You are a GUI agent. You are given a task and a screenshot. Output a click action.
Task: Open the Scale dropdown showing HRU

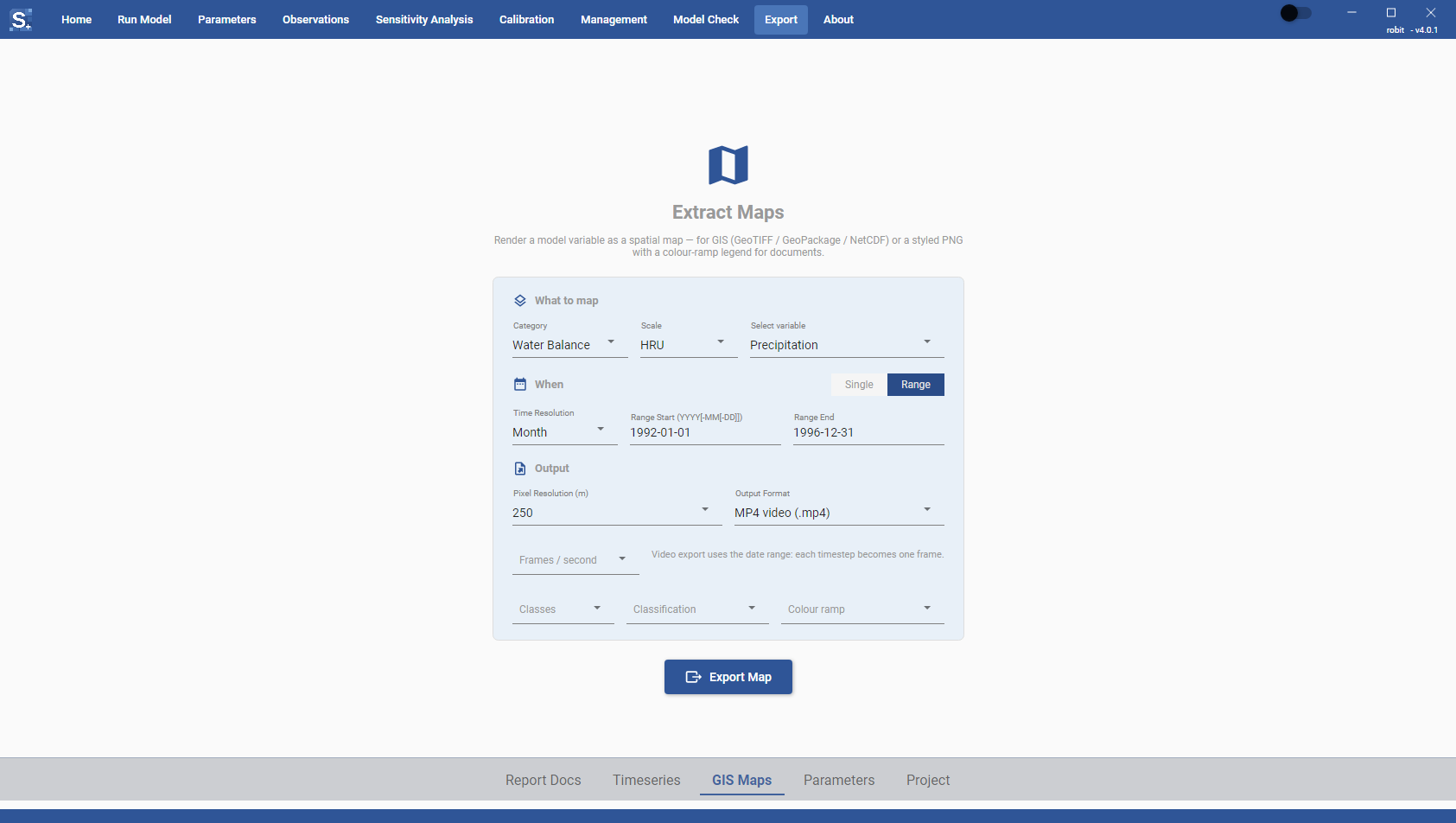tap(689, 345)
